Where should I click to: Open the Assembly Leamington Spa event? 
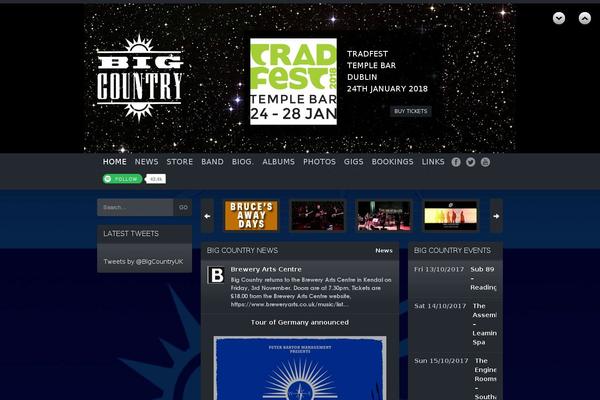(484, 324)
